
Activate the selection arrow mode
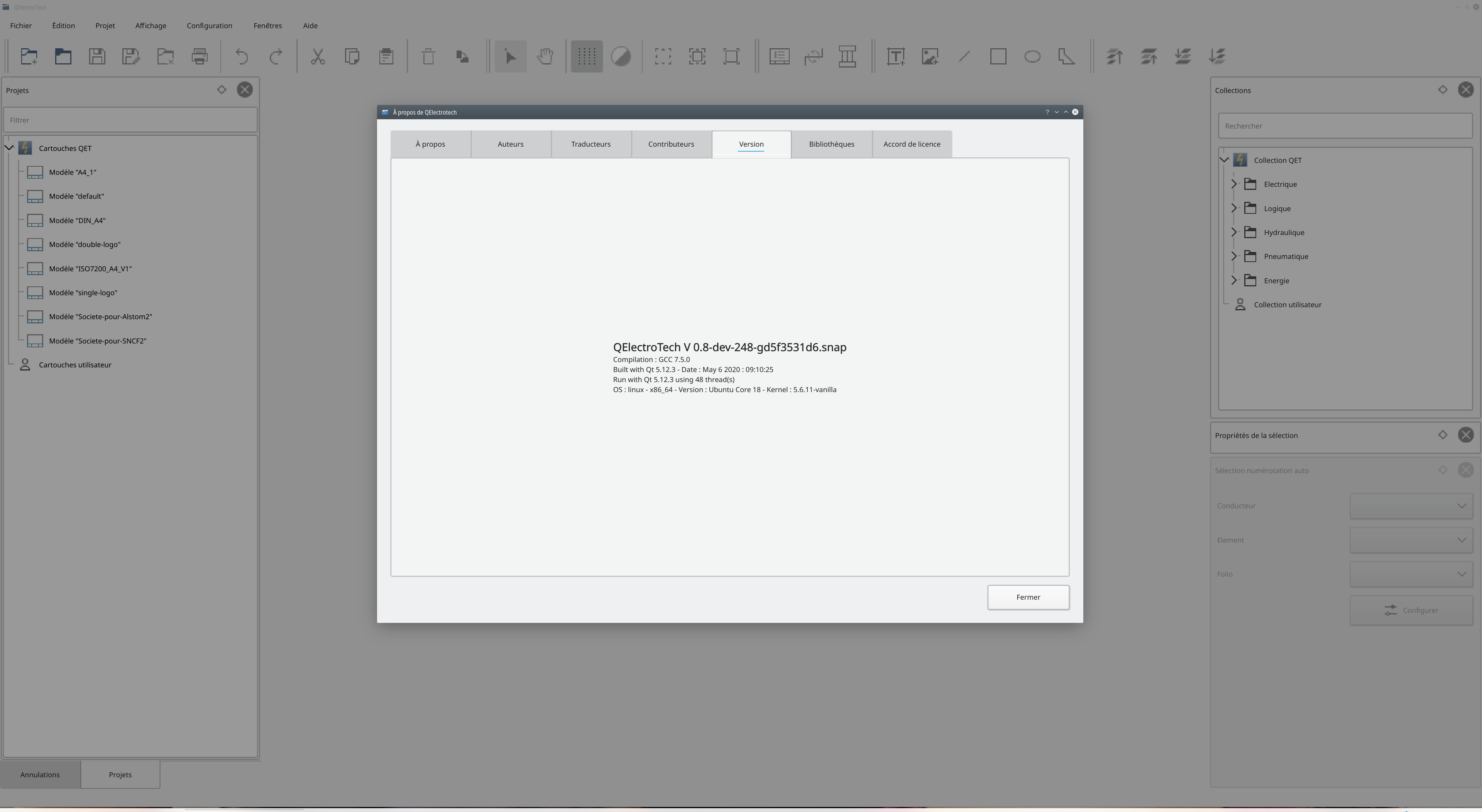point(510,56)
